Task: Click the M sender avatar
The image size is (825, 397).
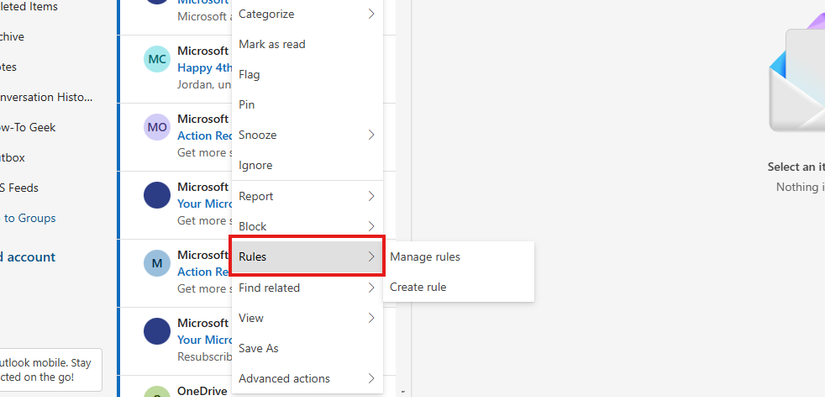Action: pos(157,263)
